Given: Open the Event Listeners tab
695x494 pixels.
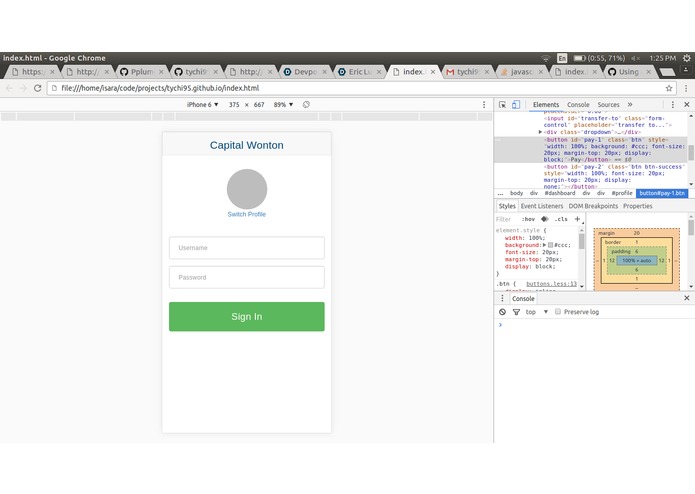Looking at the screenshot, I should pos(542,206).
